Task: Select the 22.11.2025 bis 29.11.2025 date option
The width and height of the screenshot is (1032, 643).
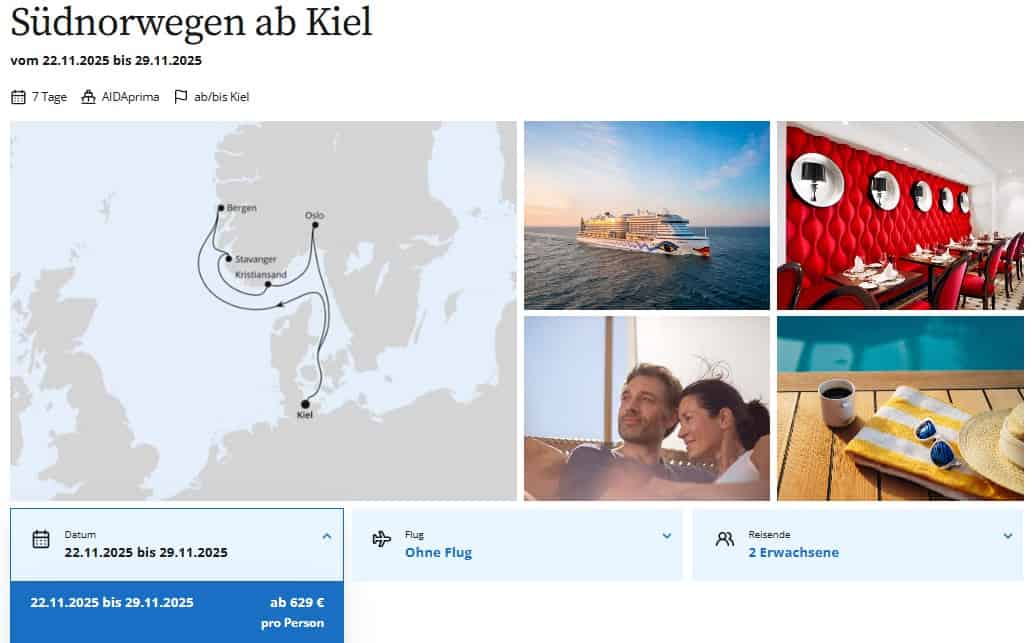Action: 112,602
